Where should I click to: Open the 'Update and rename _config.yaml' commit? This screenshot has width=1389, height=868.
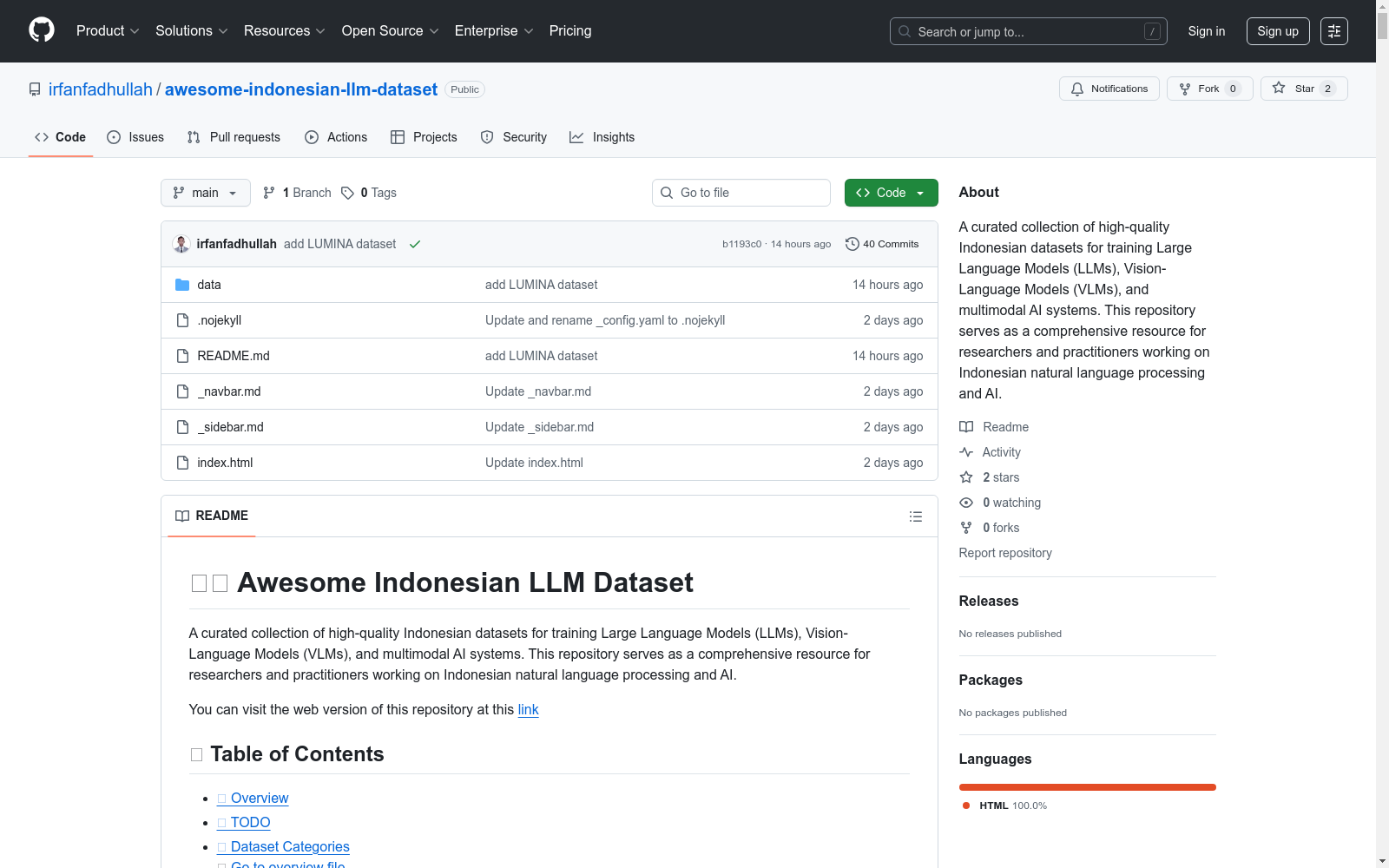click(605, 320)
